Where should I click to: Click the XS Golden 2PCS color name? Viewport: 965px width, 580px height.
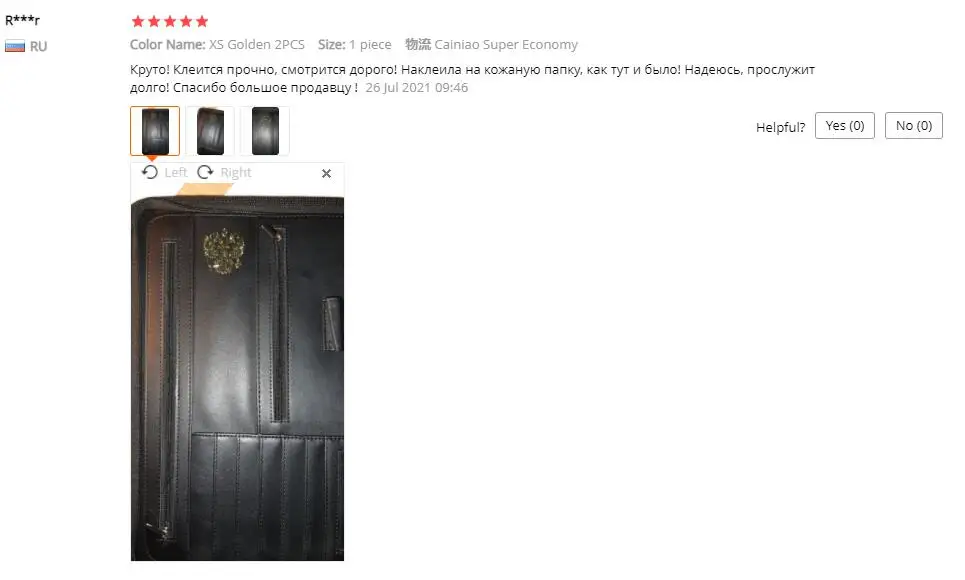coord(257,44)
